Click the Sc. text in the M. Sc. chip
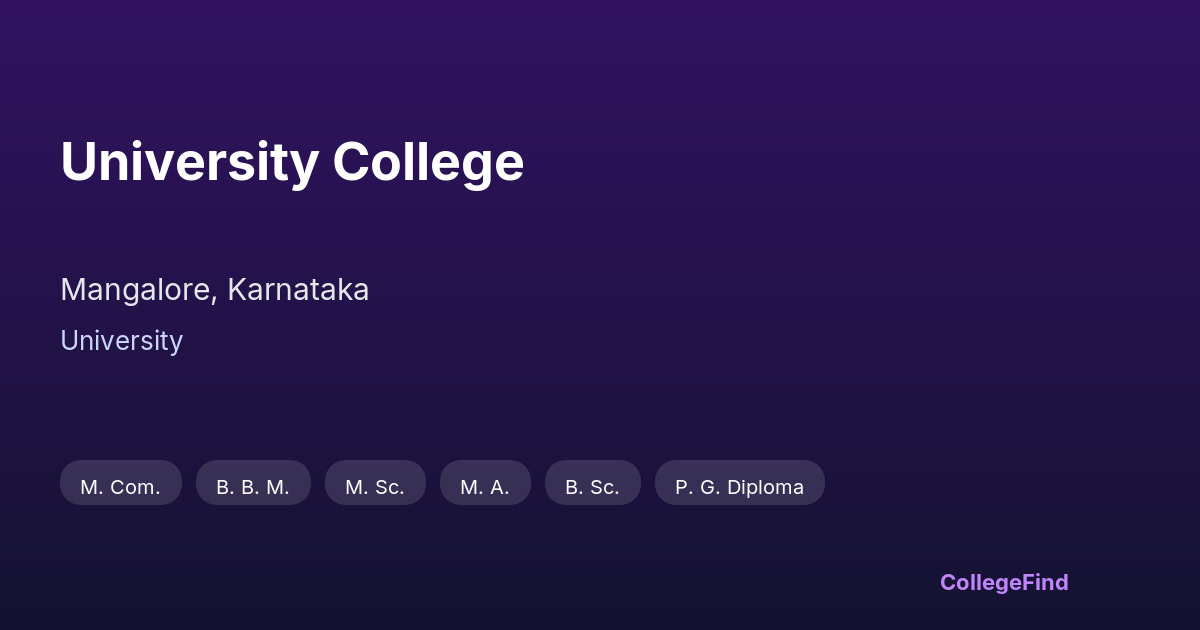The image size is (1200, 630). coord(389,487)
